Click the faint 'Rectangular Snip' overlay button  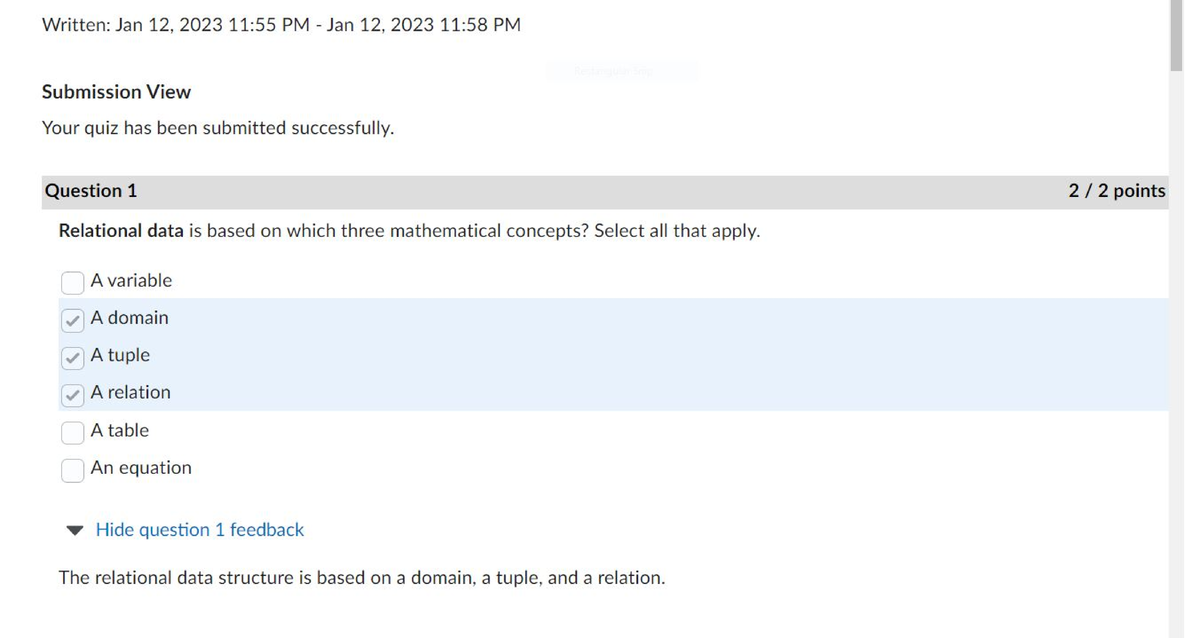click(622, 70)
